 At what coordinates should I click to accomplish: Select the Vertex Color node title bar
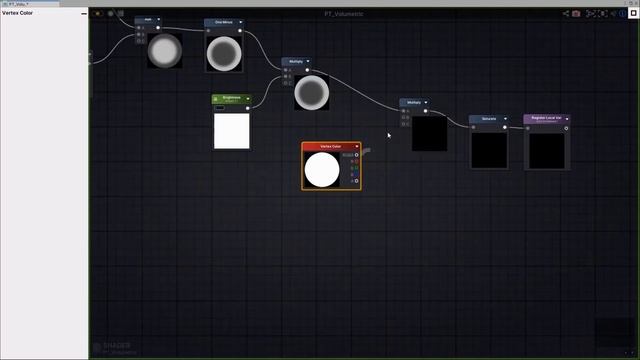click(331, 147)
